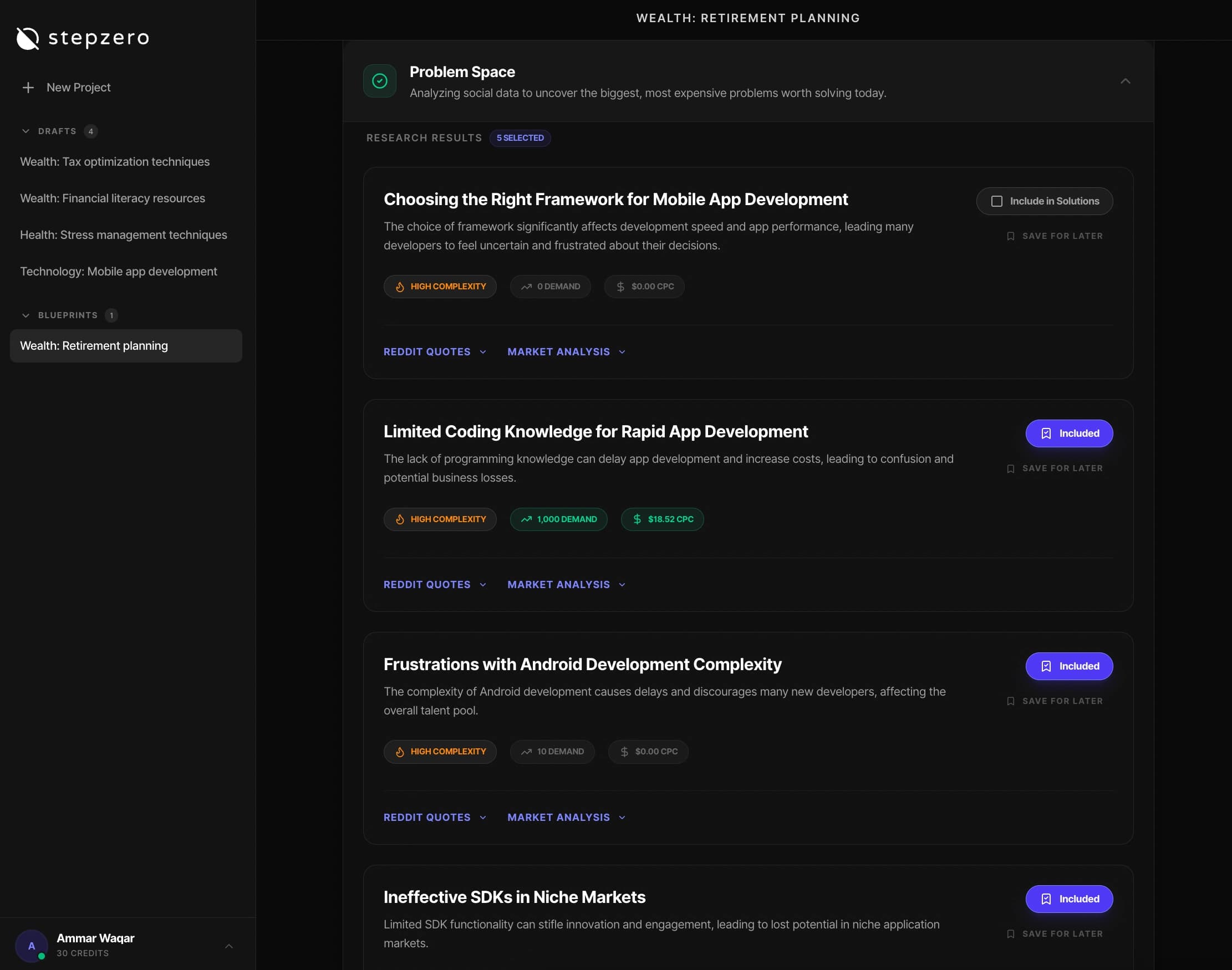Click the plus icon for New Project
1232x970 pixels.
28,88
